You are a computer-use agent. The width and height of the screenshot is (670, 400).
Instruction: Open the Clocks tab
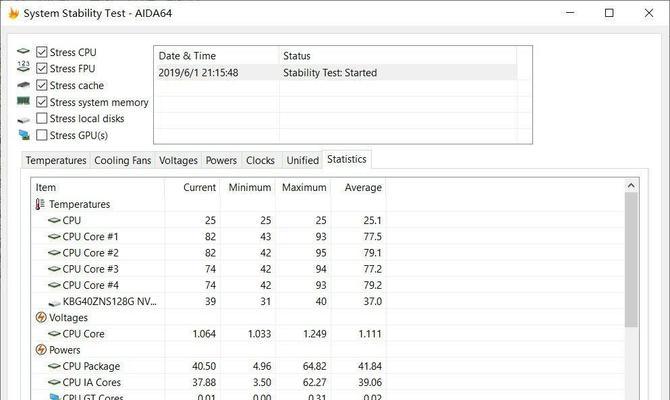260,160
